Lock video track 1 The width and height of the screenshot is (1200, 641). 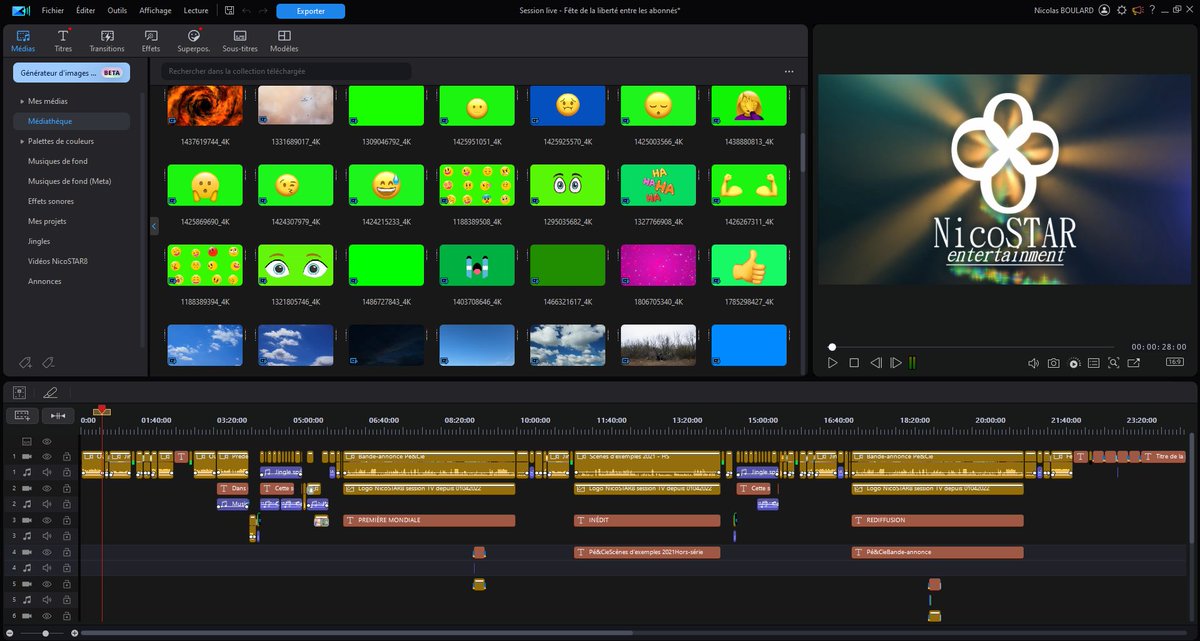[67, 456]
